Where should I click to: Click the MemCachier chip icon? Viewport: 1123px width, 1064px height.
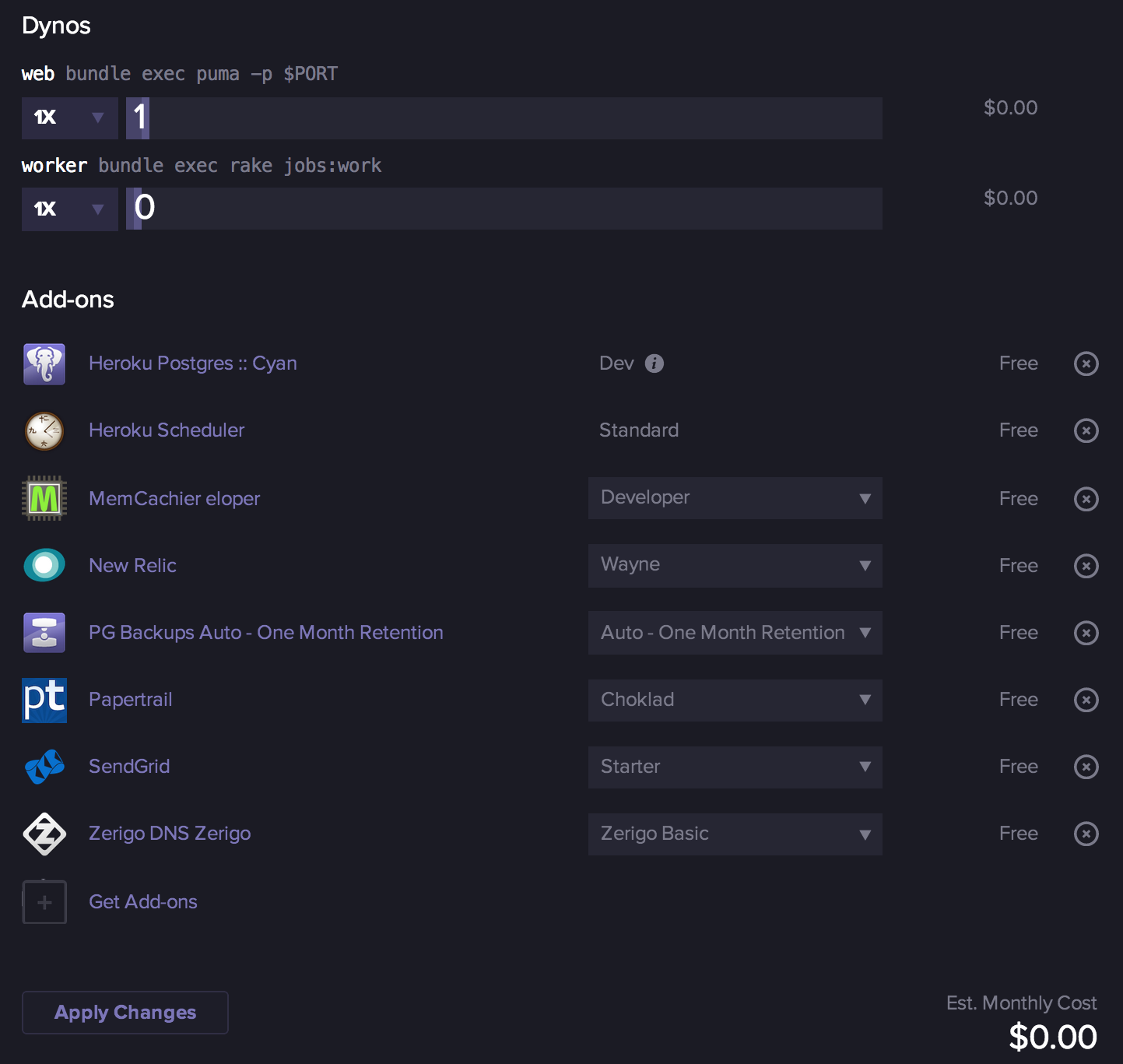(44, 498)
